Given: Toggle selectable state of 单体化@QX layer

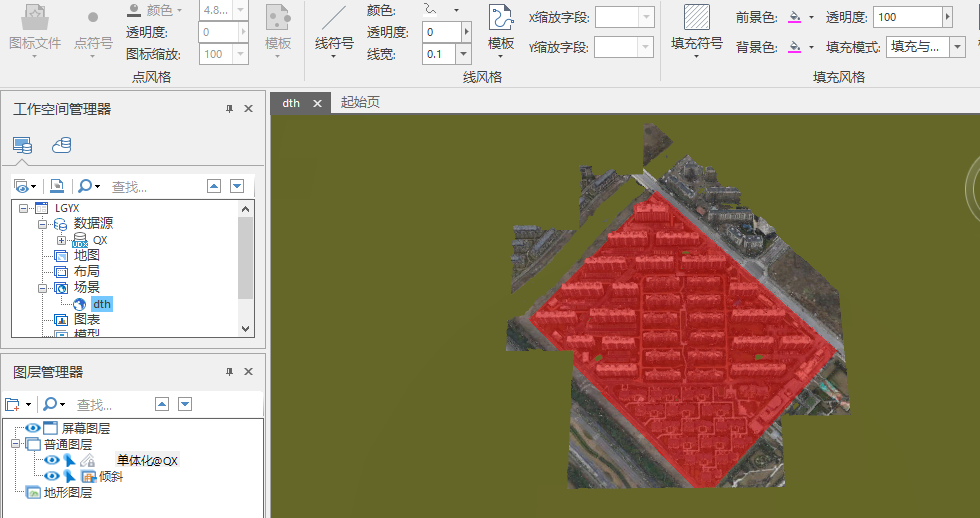Looking at the screenshot, I should click(69, 461).
